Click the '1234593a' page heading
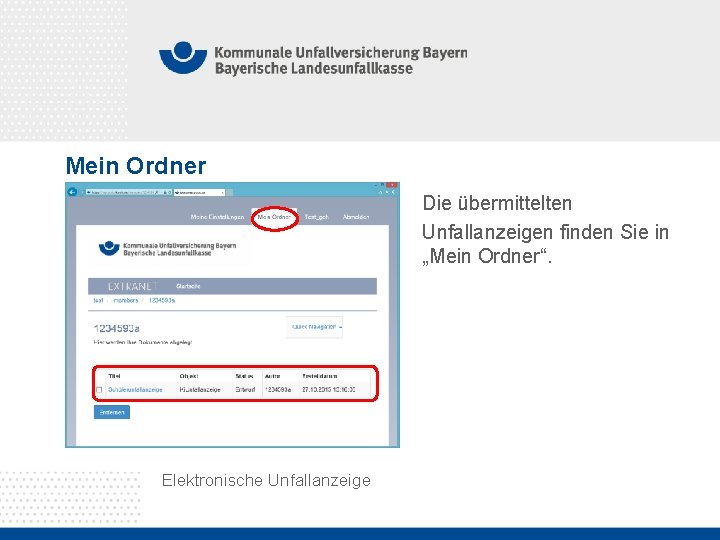Viewport: 720px width, 540px height. 116,328
